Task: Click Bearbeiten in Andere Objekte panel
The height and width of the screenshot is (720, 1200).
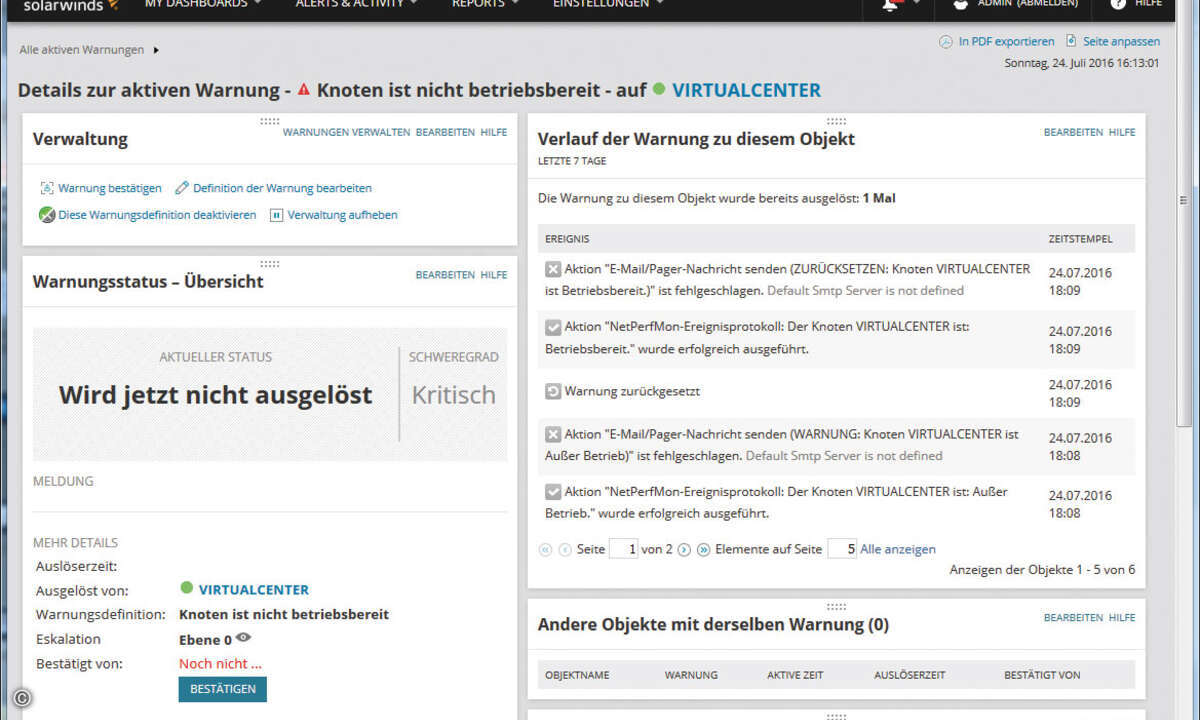Action: (x=1073, y=618)
